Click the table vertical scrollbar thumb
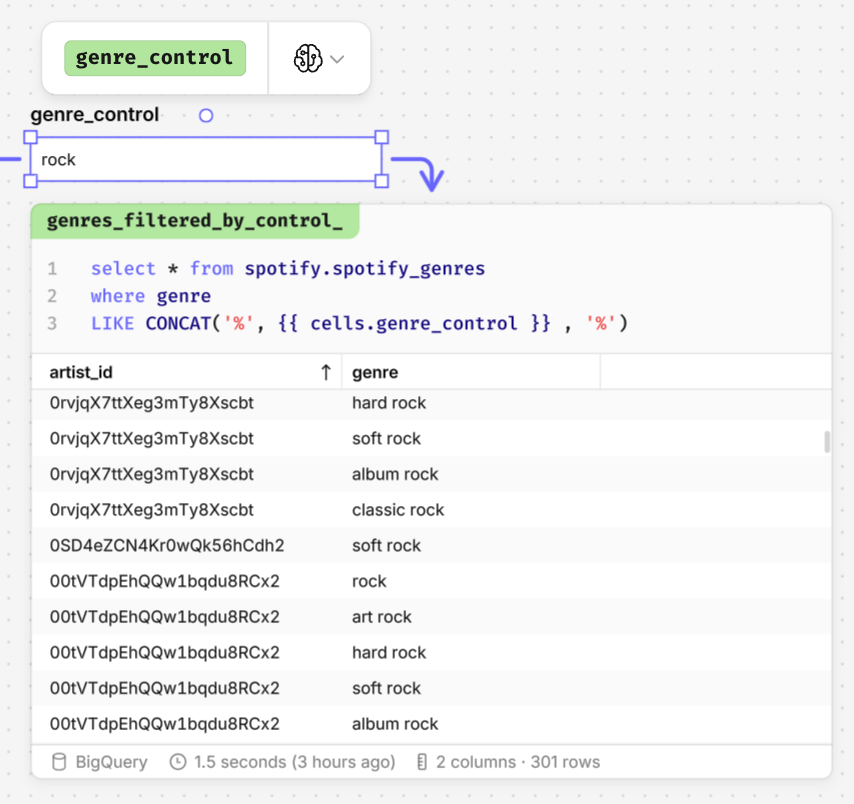Viewport: 854px width, 804px height. click(x=827, y=442)
